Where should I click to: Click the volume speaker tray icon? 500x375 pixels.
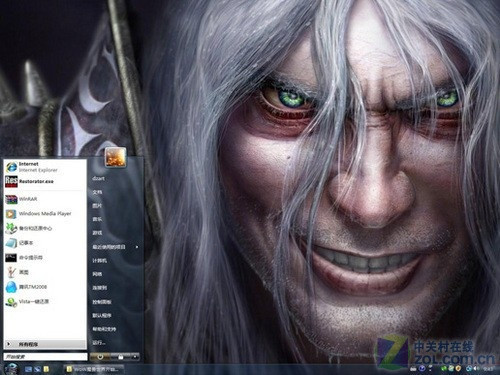click(476, 369)
